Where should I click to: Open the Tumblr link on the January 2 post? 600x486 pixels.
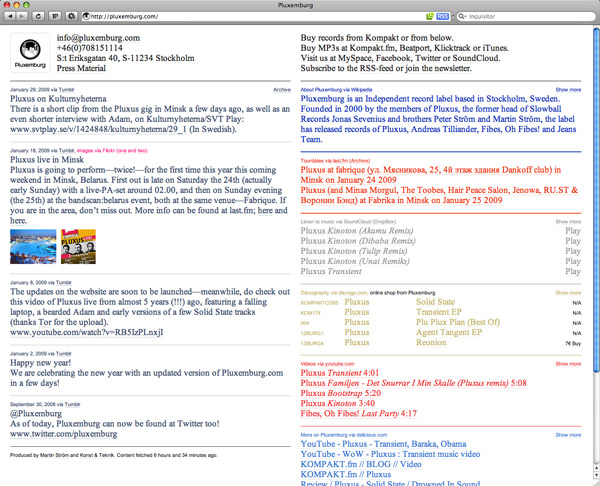pos(64,354)
